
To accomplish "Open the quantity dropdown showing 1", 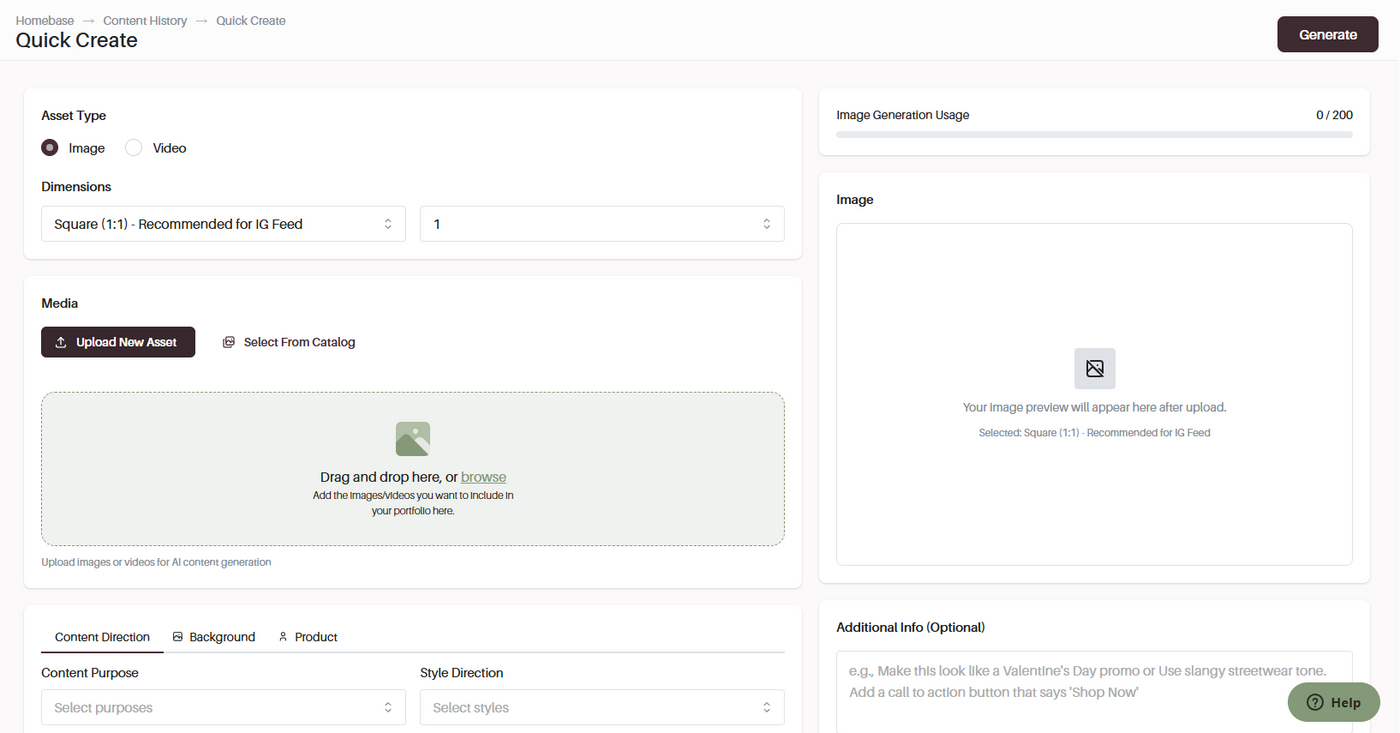I will (x=601, y=224).
